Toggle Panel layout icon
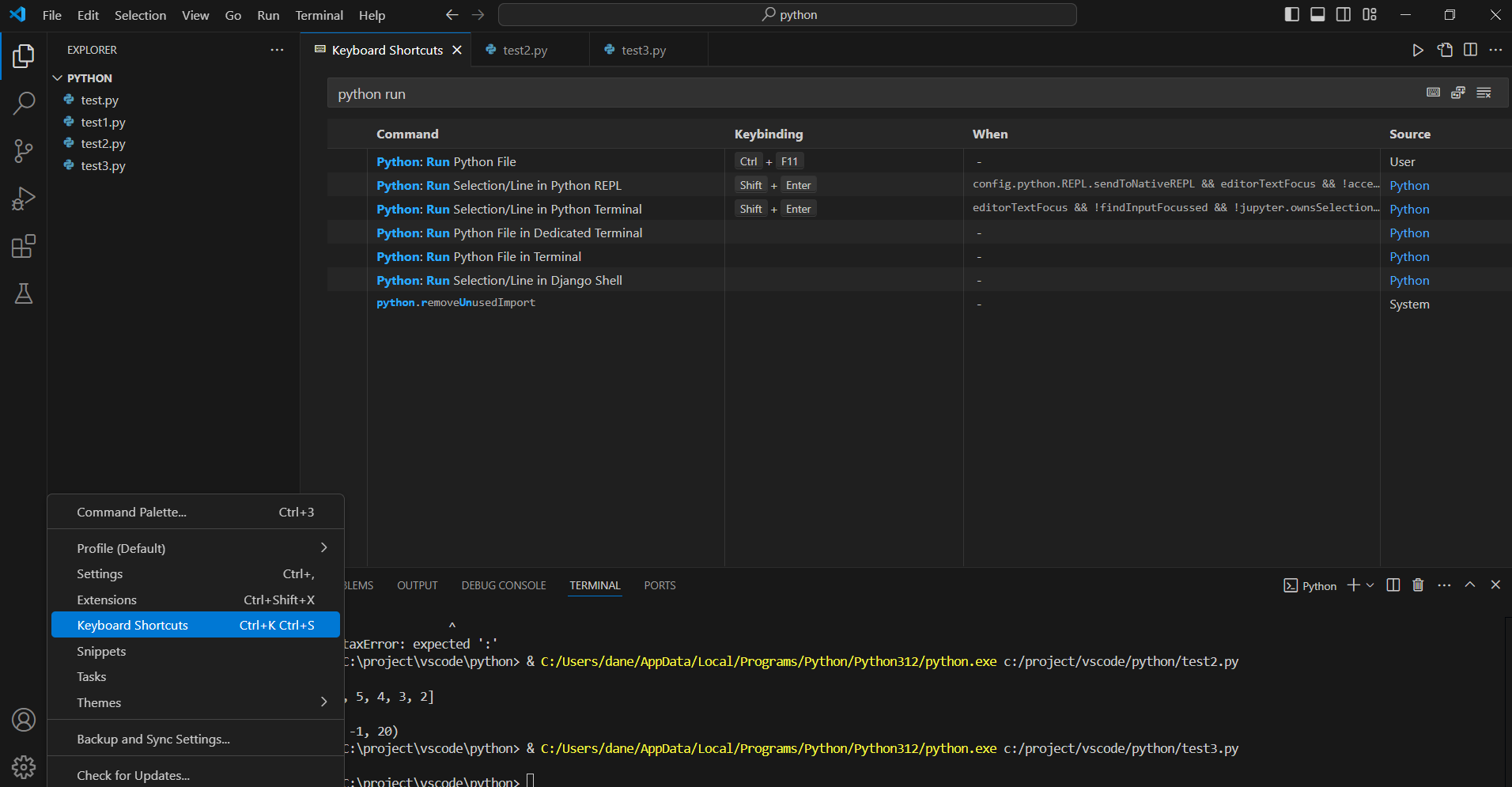The width and height of the screenshot is (1512, 787). [1317, 14]
